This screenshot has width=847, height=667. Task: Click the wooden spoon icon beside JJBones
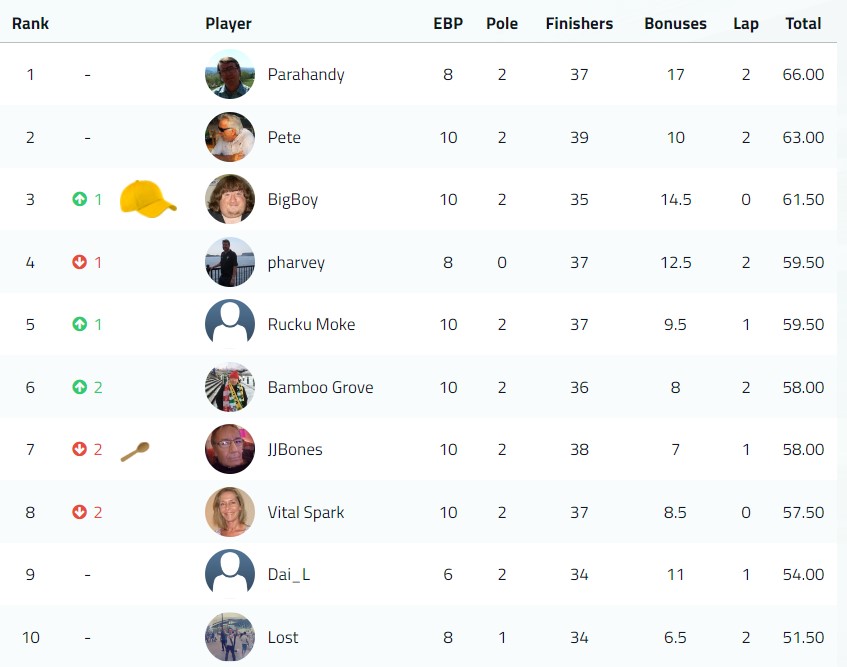[x=135, y=451]
